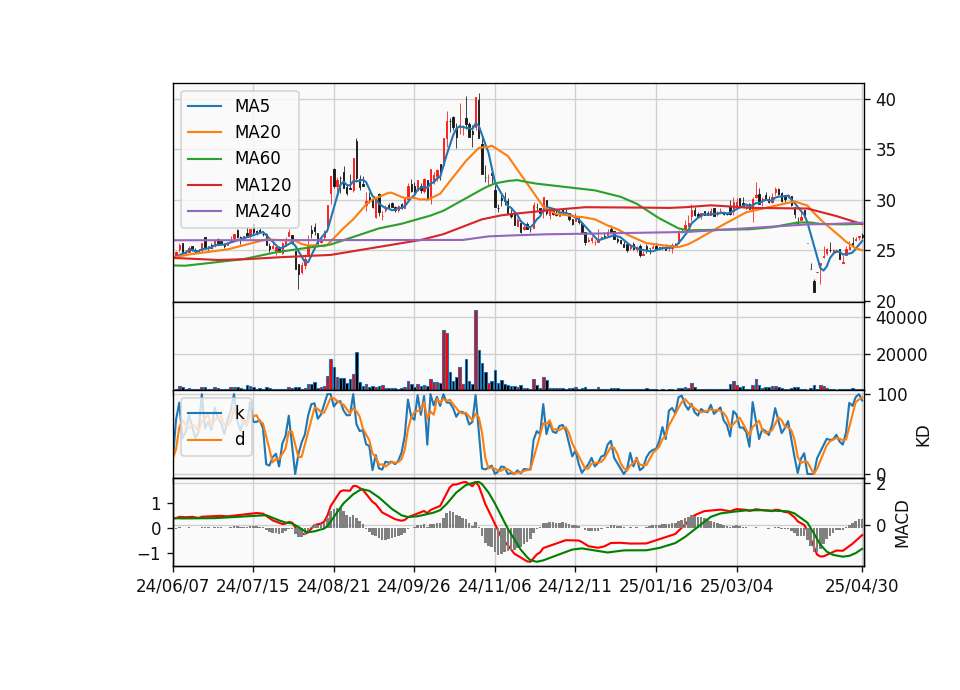Click the 24/07/15 date tick label

coord(253,587)
